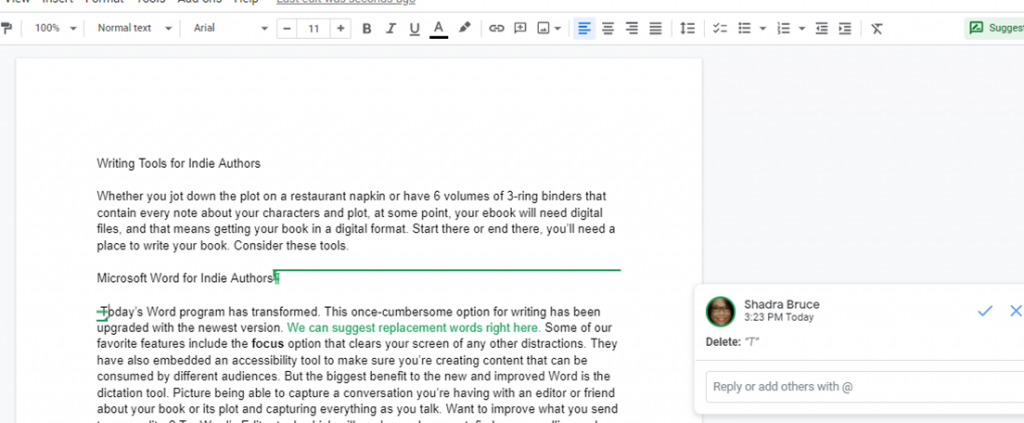Click the words "dictation tool" in paragraph

pyautogui.click(x=131, y=393)
